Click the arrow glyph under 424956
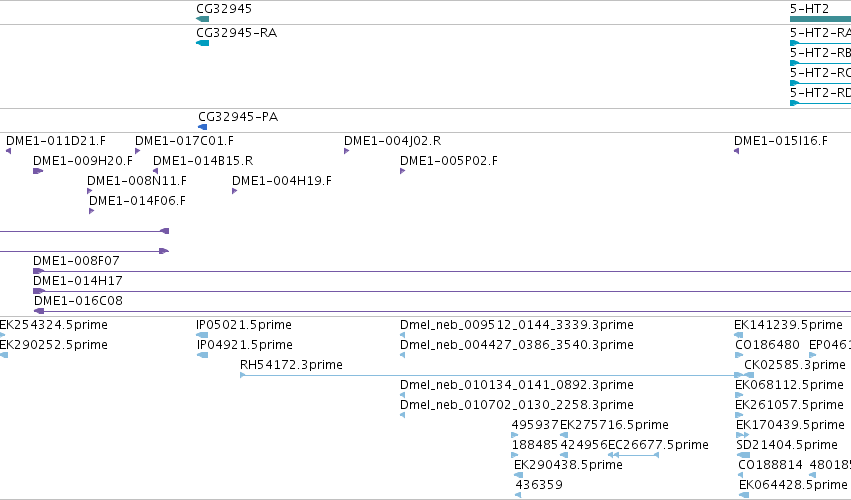The image size is (851, 500). 564,455
